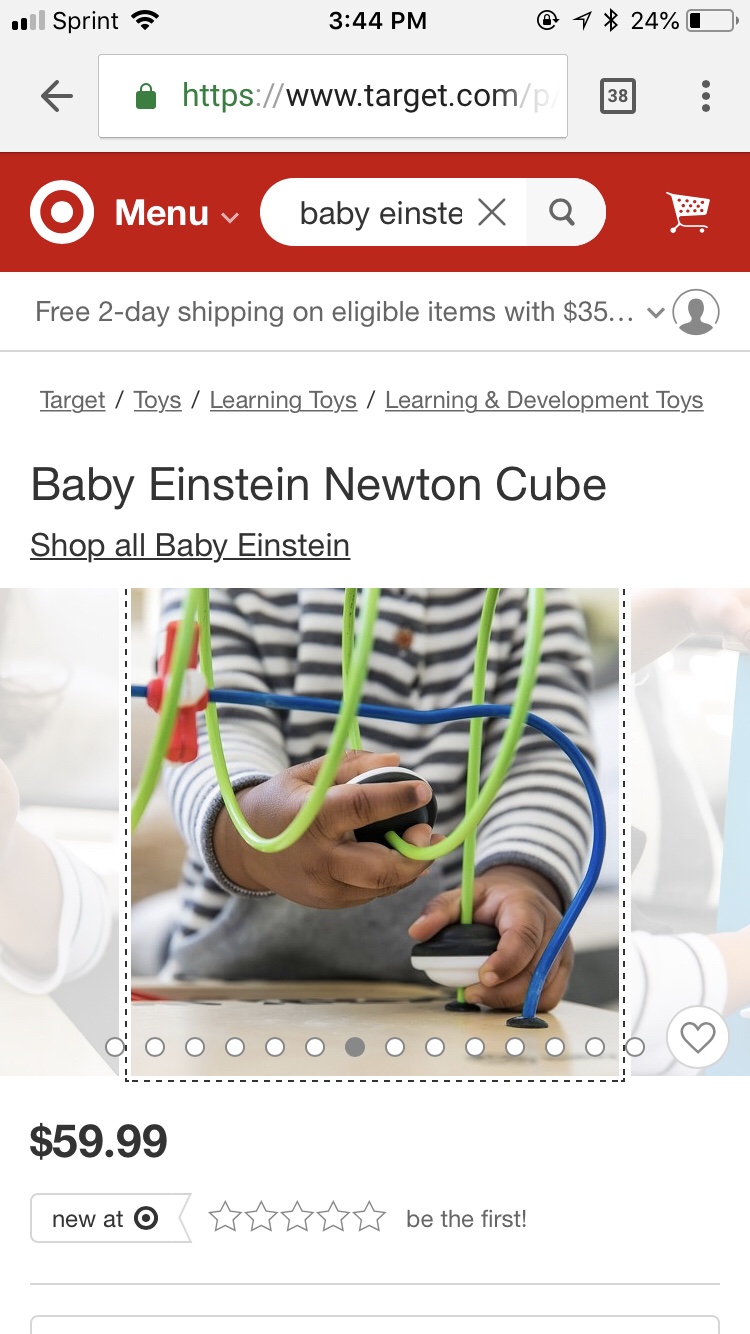
Task: Expand the Menu dropdown
Action: point(177,213)
